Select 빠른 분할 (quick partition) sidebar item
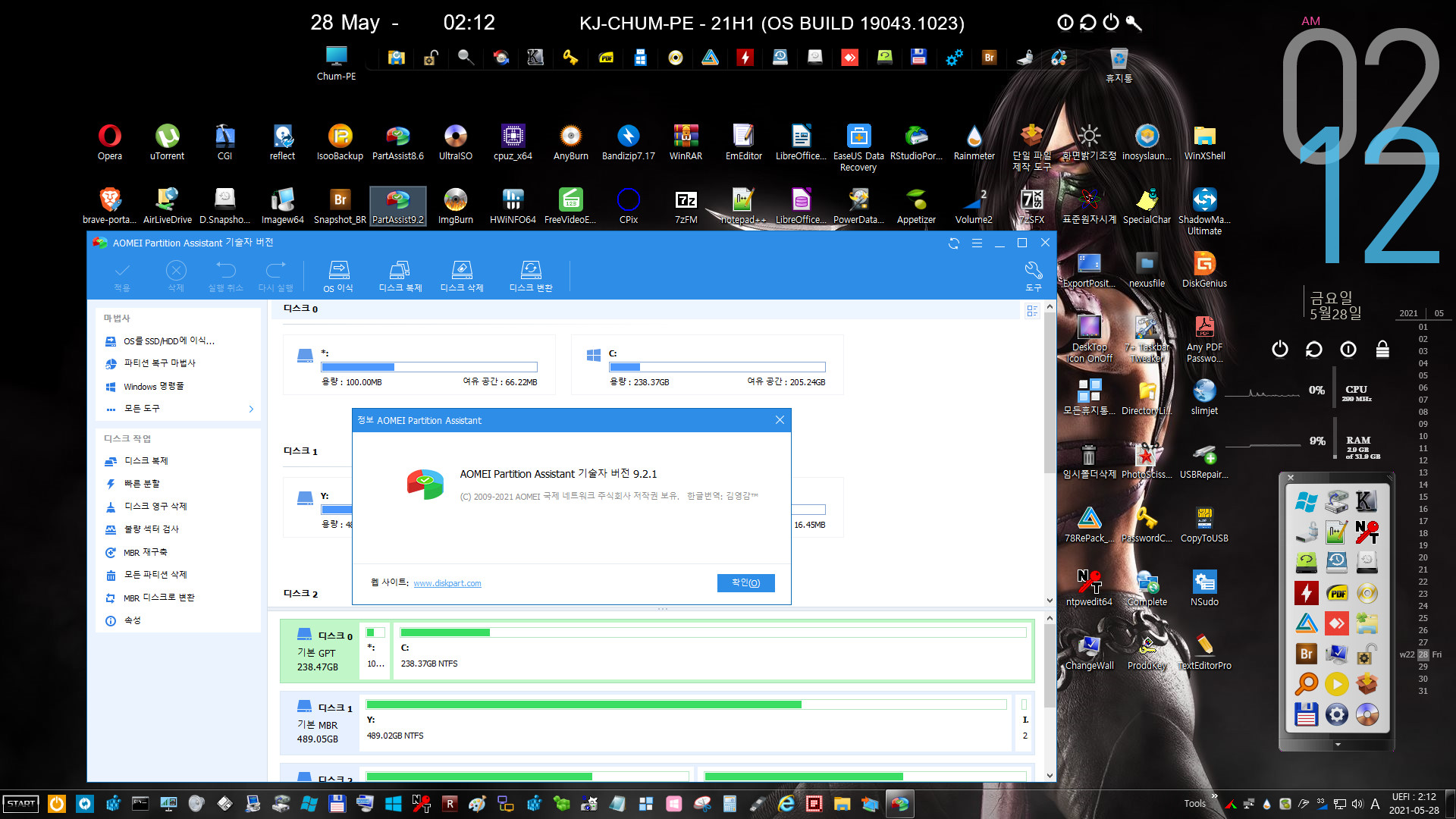1456x819 pixels. coord(141,484)
